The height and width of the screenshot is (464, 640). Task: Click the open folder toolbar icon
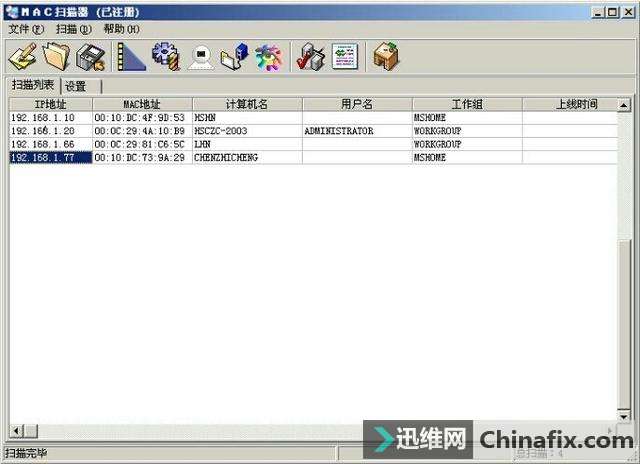coord(56,56)
